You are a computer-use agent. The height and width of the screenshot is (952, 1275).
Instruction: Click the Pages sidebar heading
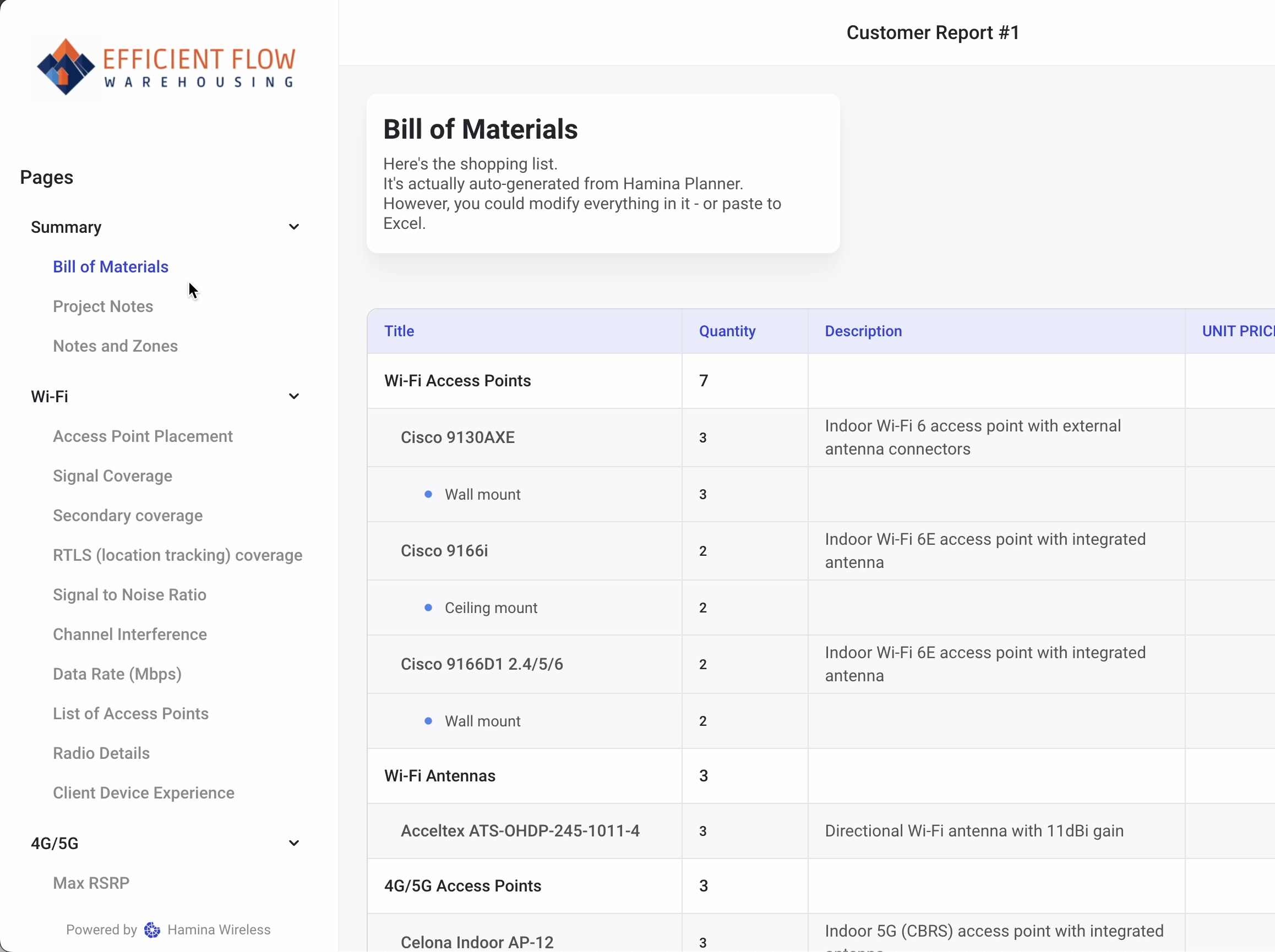click(x=47, y=177)
